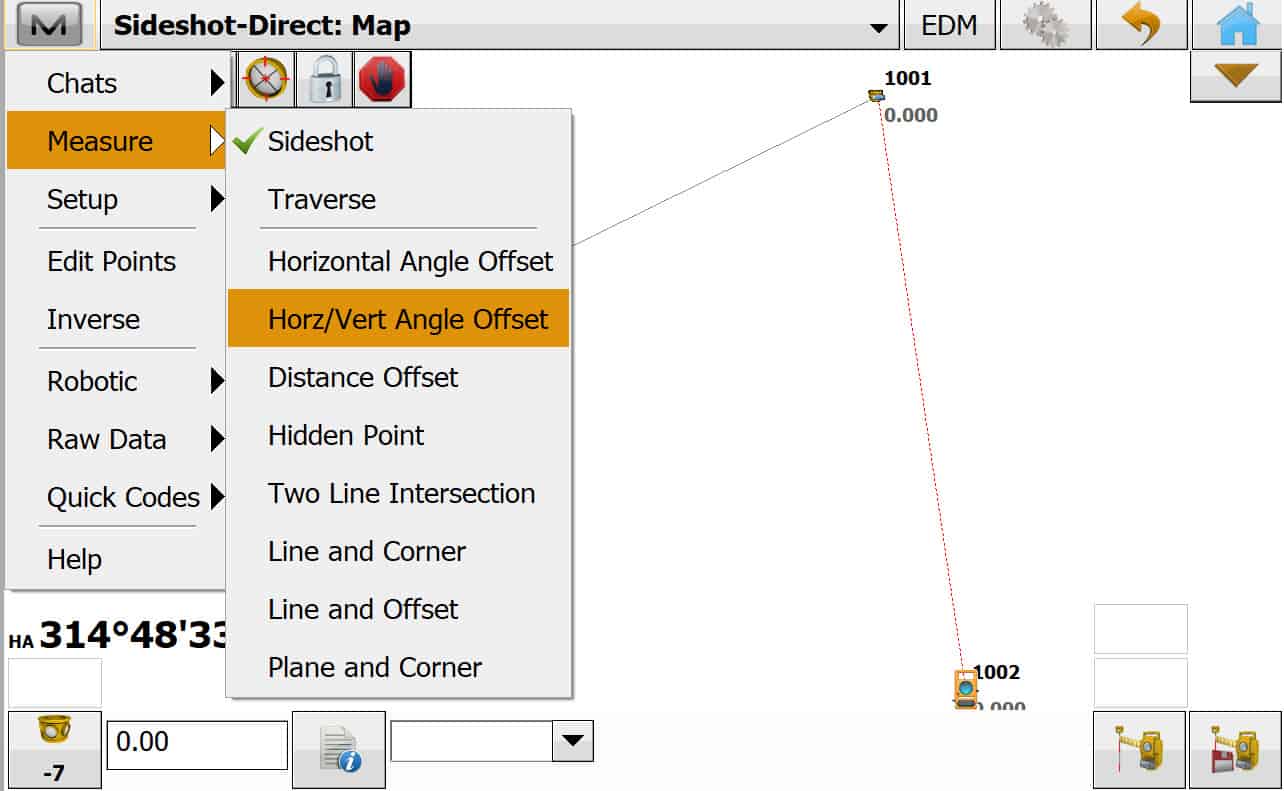Screen dimensions: 1284x791
Task: Click the target search icon
Action: click(x=267, y=80)
